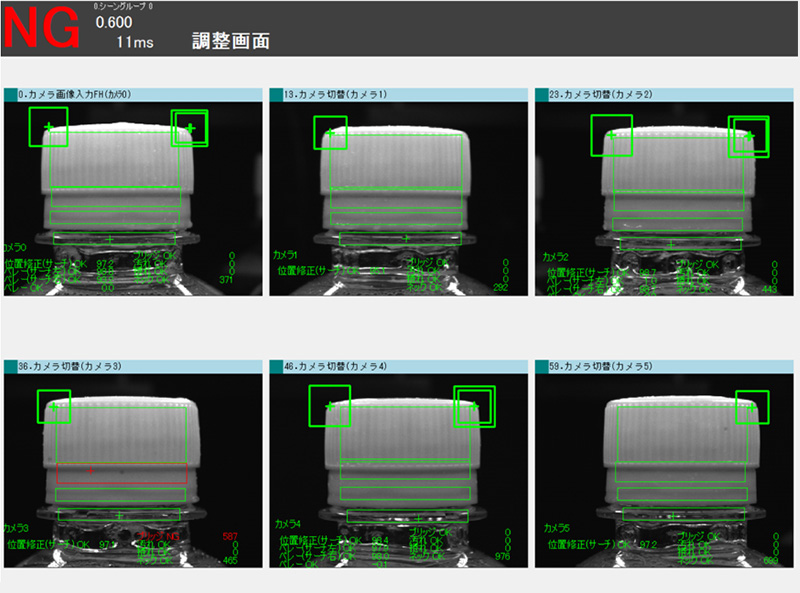Select the 23.カメラ切替(カメラ2) title bar
Screen dimensions: 800x593
(x=666, y=94)
